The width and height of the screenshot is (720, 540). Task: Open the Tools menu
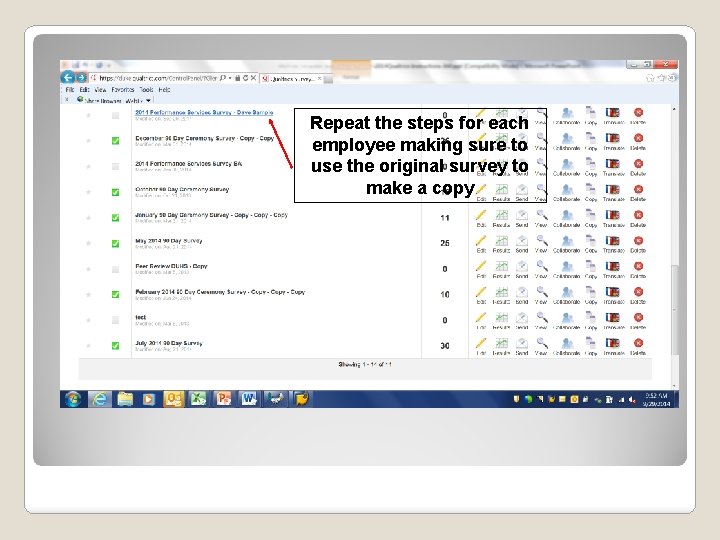[x=146, y=90]
